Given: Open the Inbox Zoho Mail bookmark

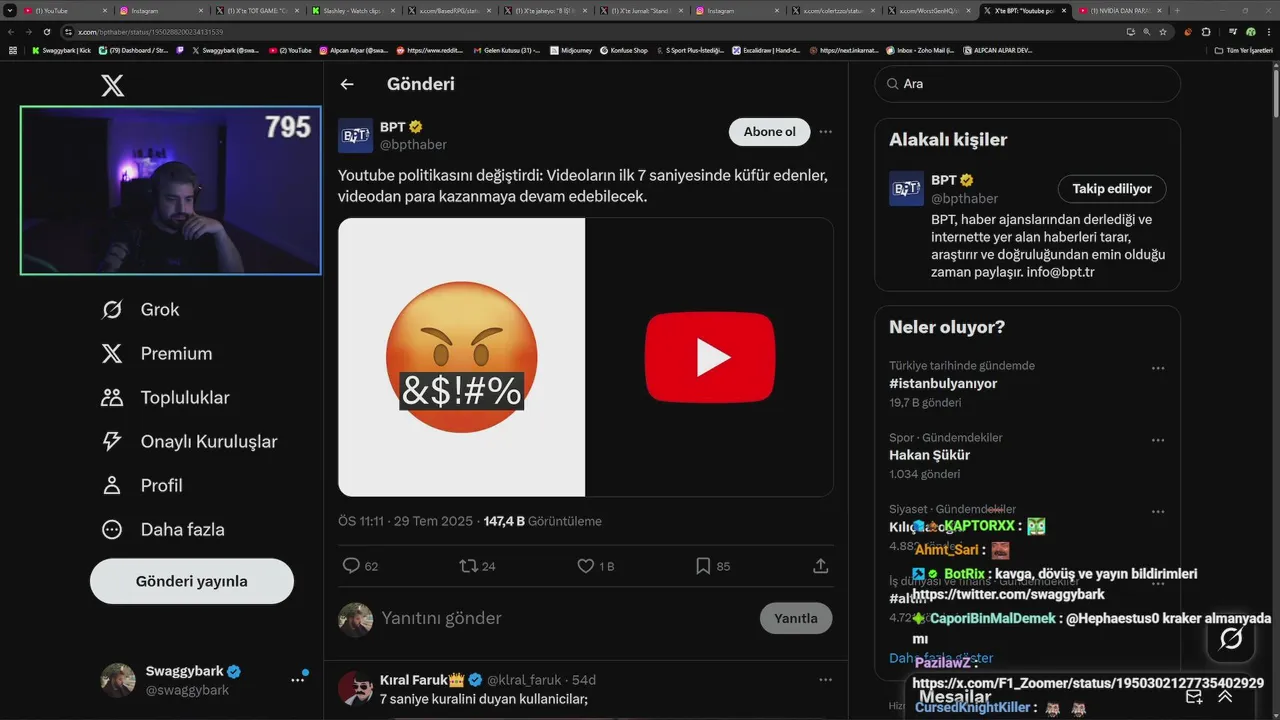Looking at the screenshot, I should pyautogui.click(x=919, y=50).
